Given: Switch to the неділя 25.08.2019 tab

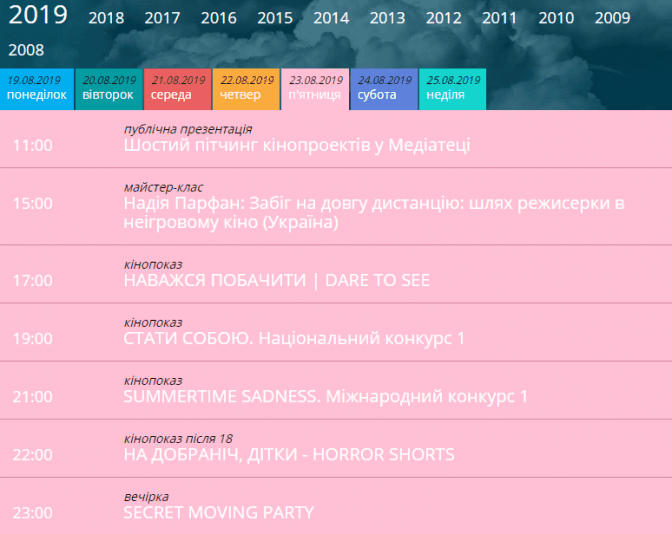Looking at the screenshot, I should coord(453,88).
